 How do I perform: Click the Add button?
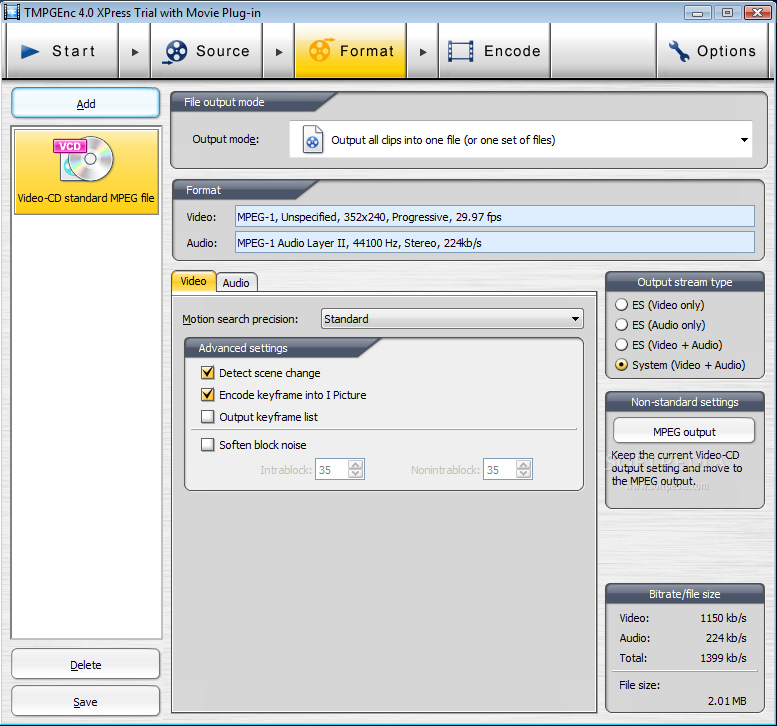[x=86, y=103]
